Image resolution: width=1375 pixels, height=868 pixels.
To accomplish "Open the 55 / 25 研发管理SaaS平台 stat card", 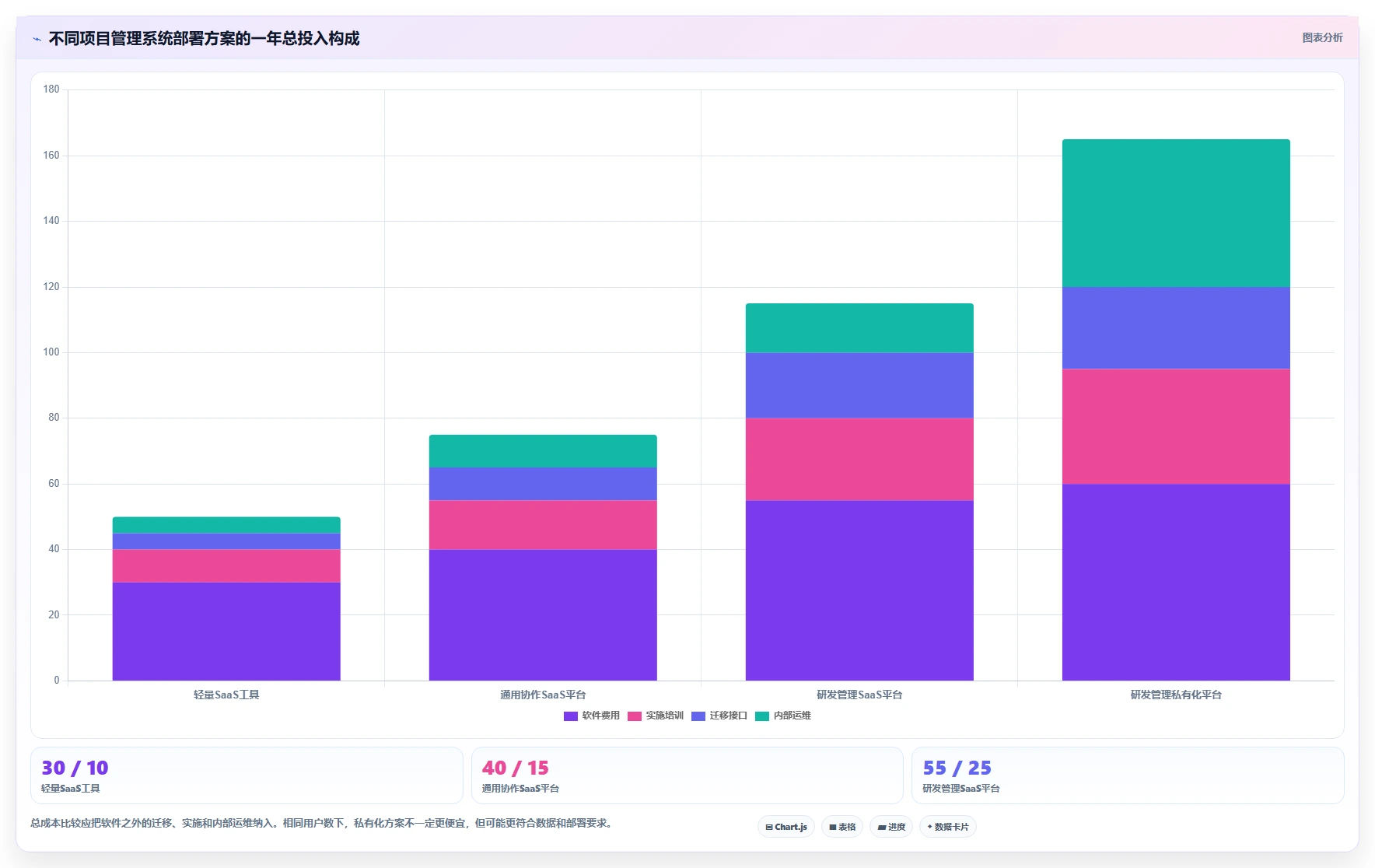I will coord(1128,775).
